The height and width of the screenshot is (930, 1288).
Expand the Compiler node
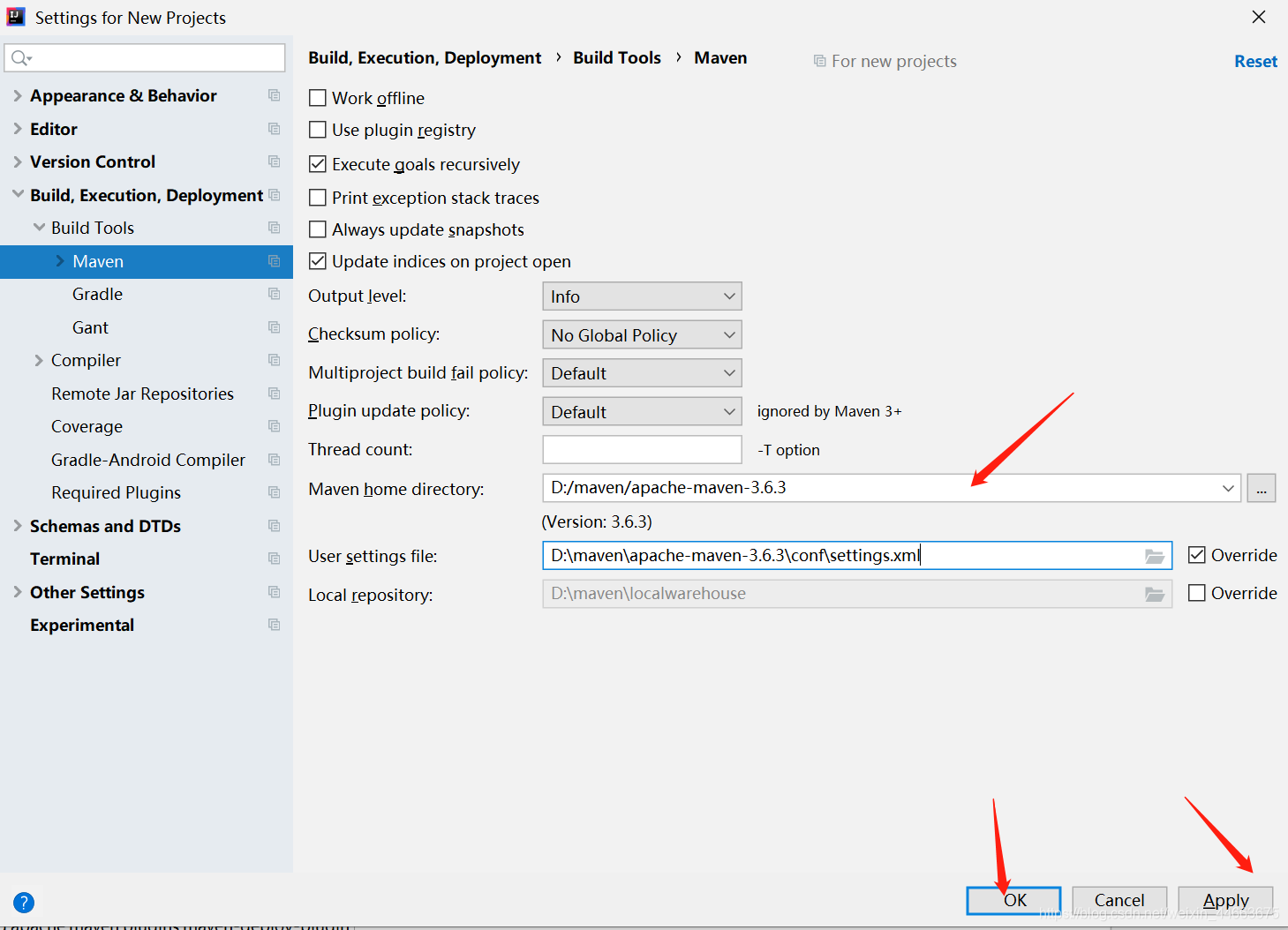tap(39, 360)
